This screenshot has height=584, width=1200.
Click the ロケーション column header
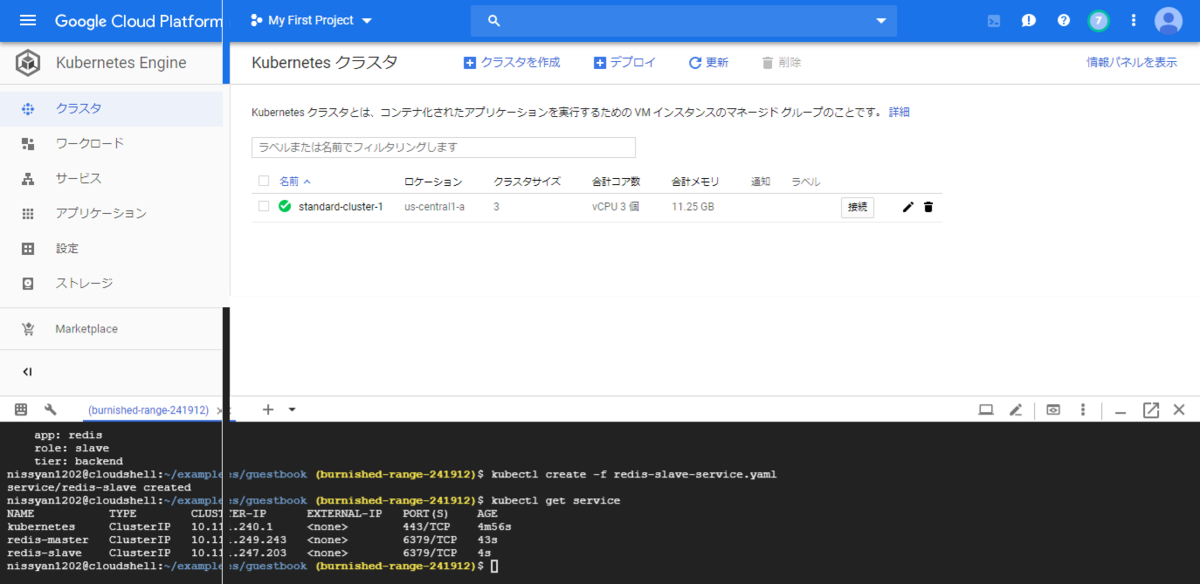(x=433, y=182)
